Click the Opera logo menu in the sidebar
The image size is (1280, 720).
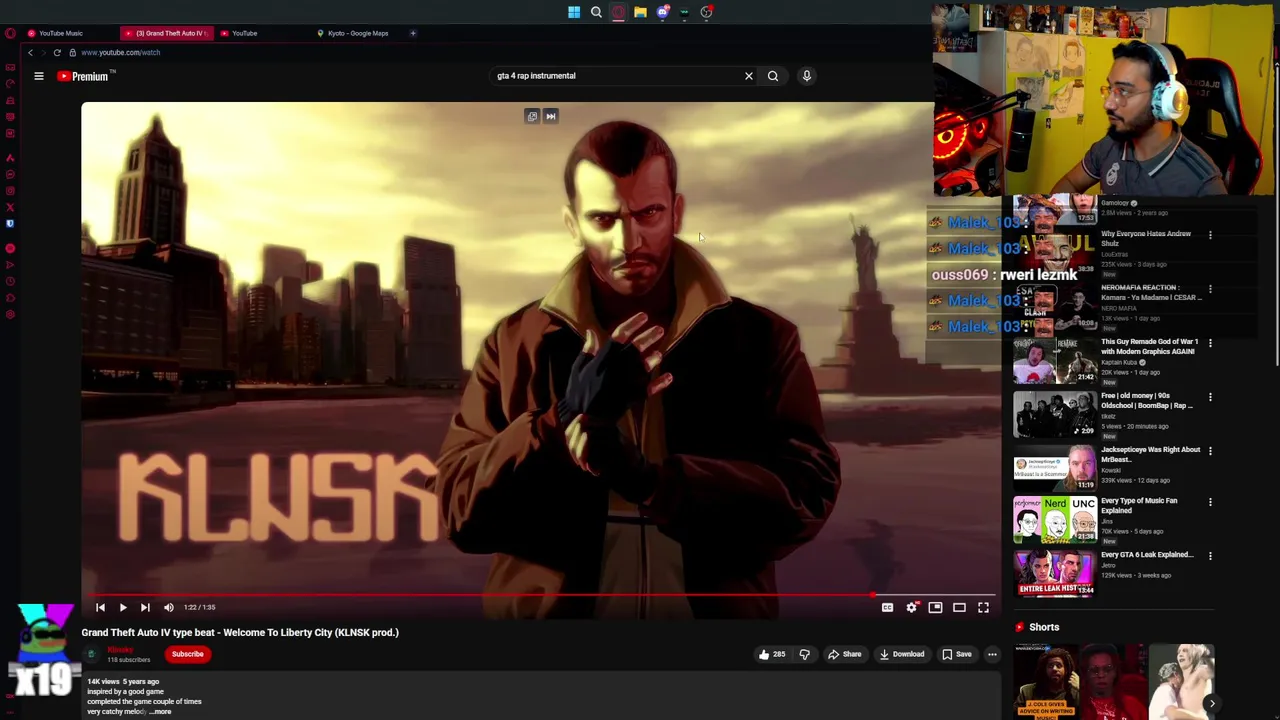coord(10,33)
